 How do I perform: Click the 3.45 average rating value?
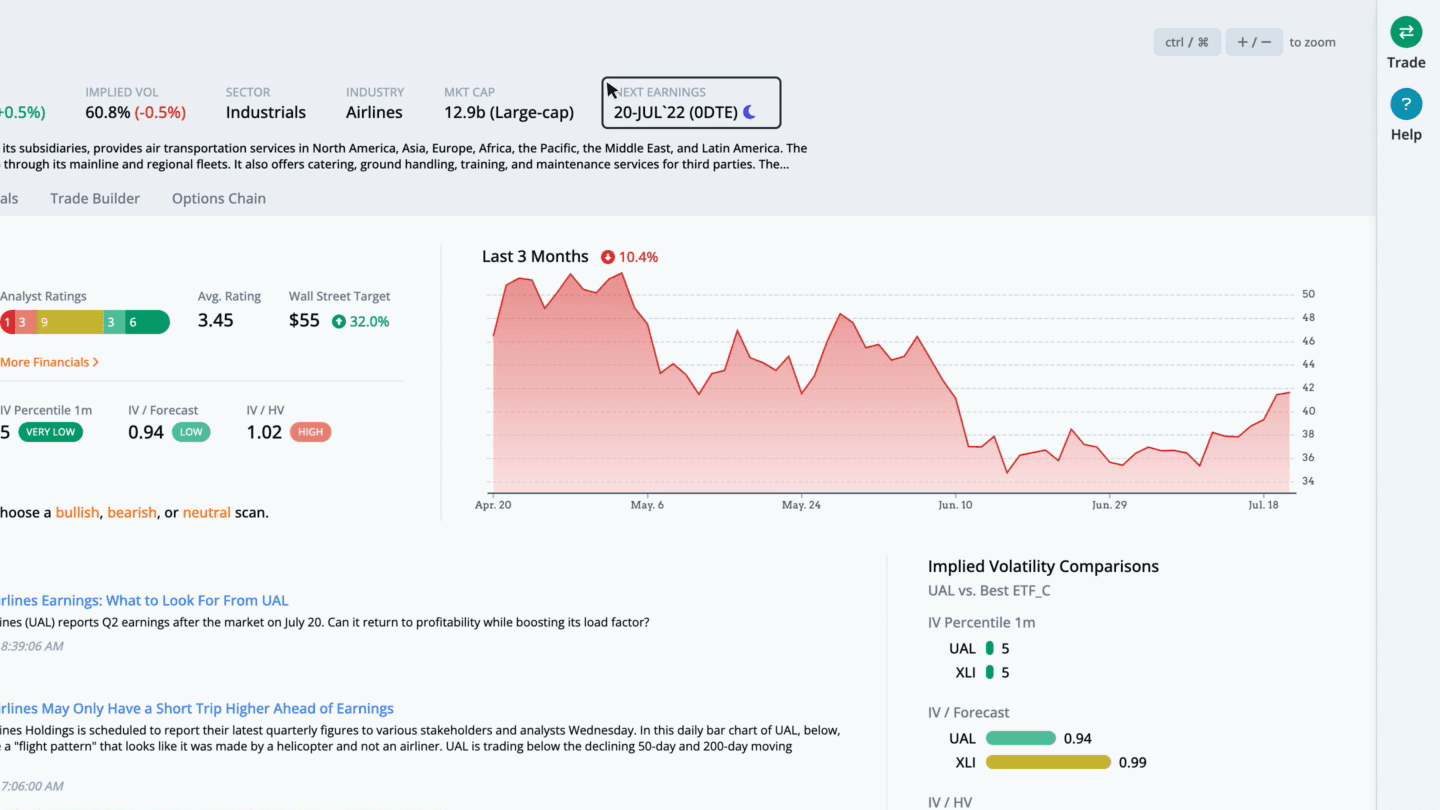click(216, 321)
